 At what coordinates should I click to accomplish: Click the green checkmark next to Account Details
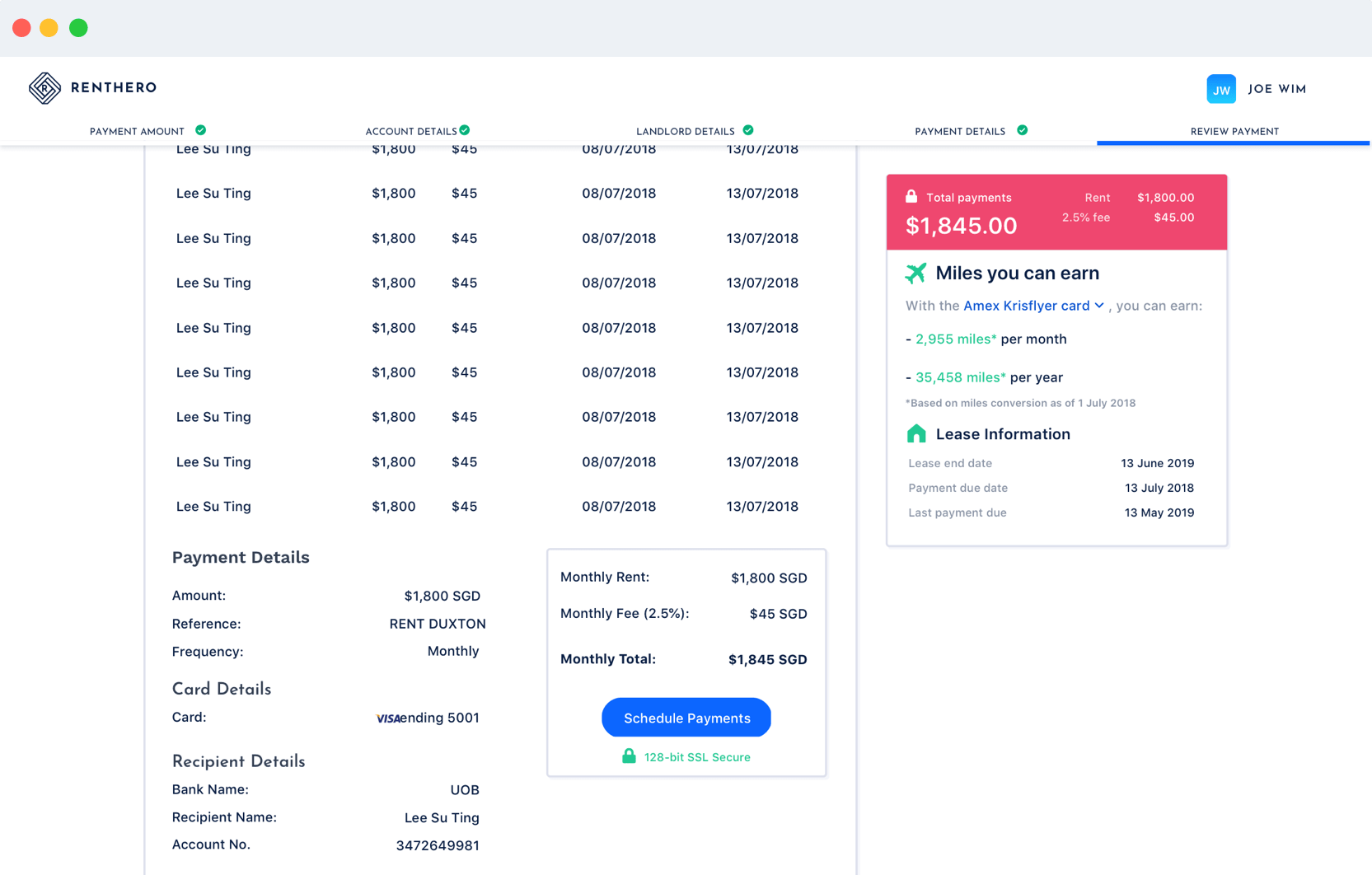tap(465, 130)
